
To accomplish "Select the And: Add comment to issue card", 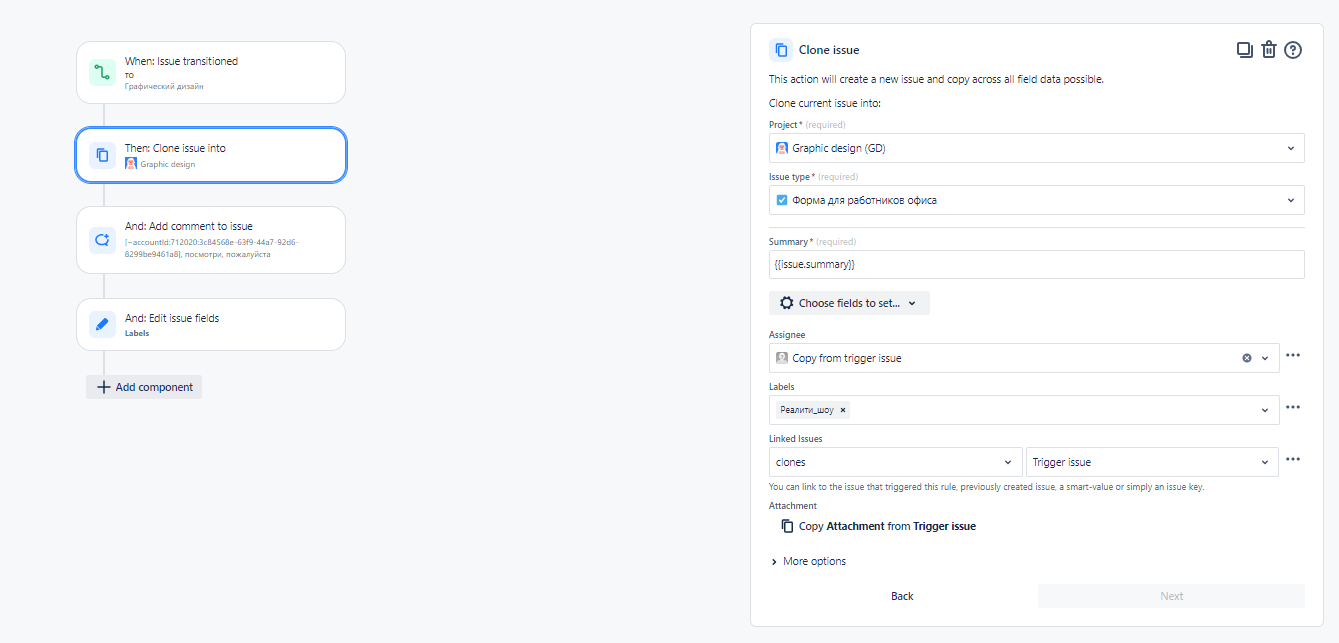I will point(211,240).
